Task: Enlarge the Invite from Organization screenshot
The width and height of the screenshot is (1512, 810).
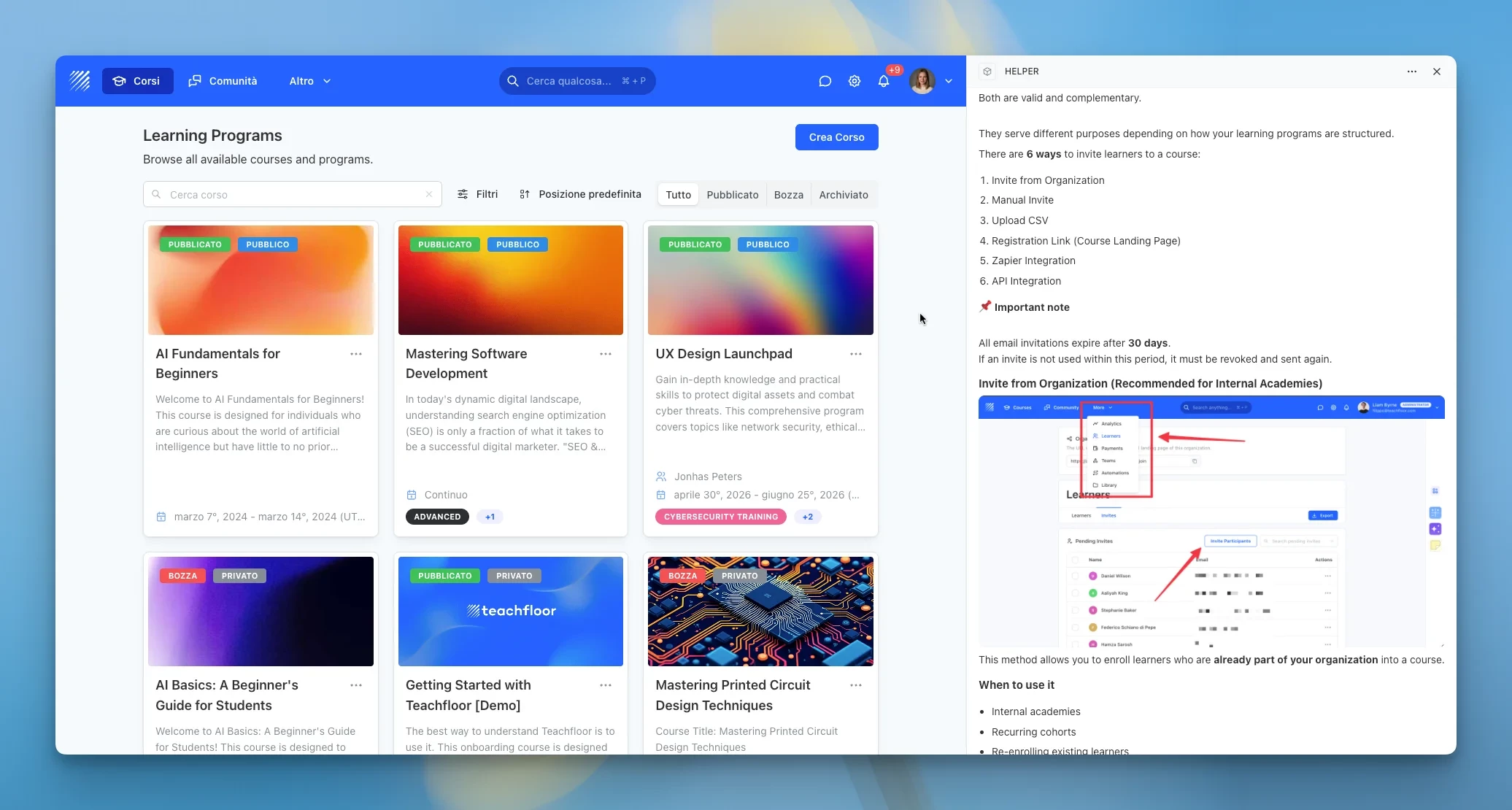Action: pyautogui.click(x=1211, y=521)
